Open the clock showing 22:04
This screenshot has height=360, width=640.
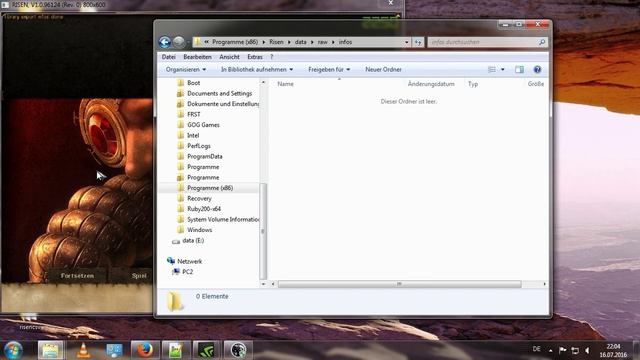pos(613,350)
